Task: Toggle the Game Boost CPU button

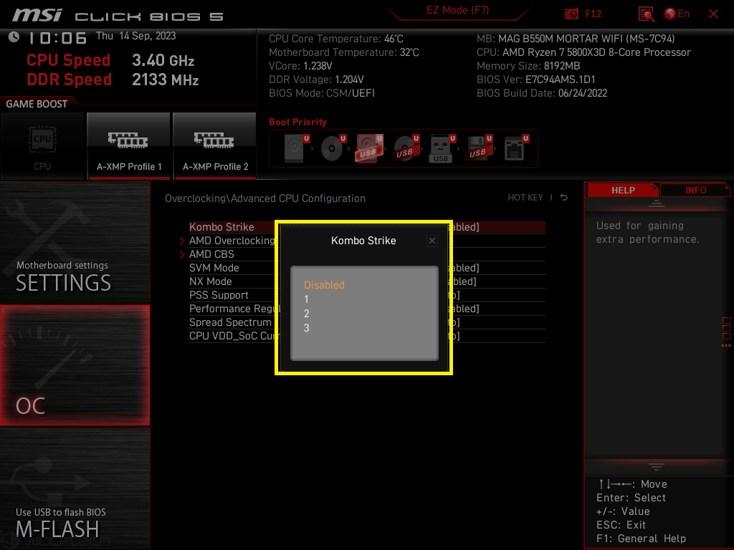Action: click(x=43, y=146)
